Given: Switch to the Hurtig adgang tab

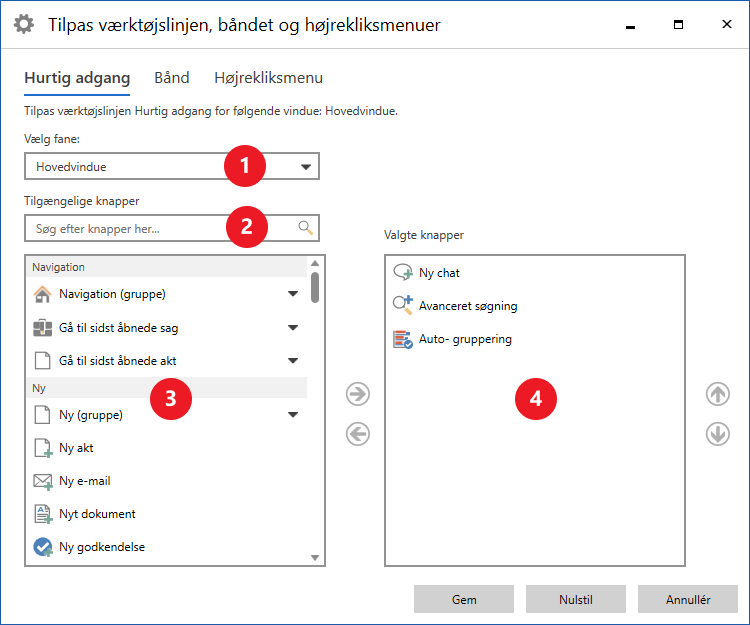Looking at the screenshot, I should pos(77,78).
